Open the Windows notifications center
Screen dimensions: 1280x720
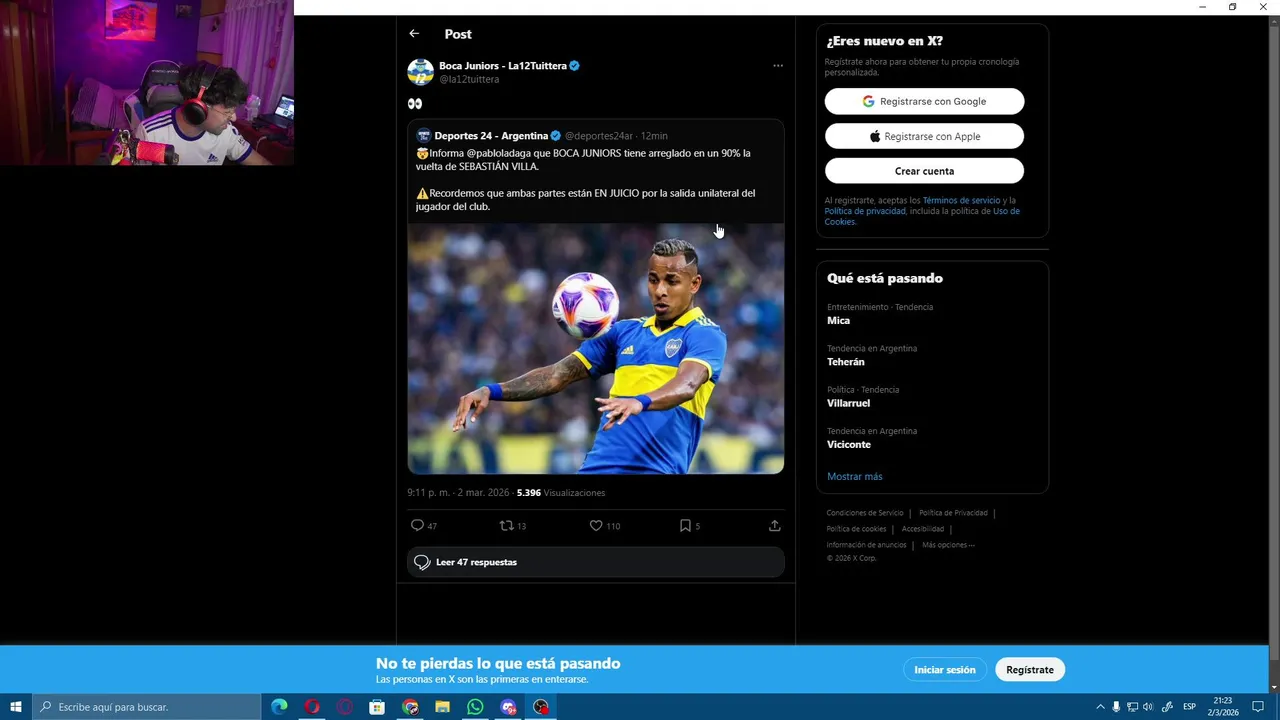(x=1258, y=707)
